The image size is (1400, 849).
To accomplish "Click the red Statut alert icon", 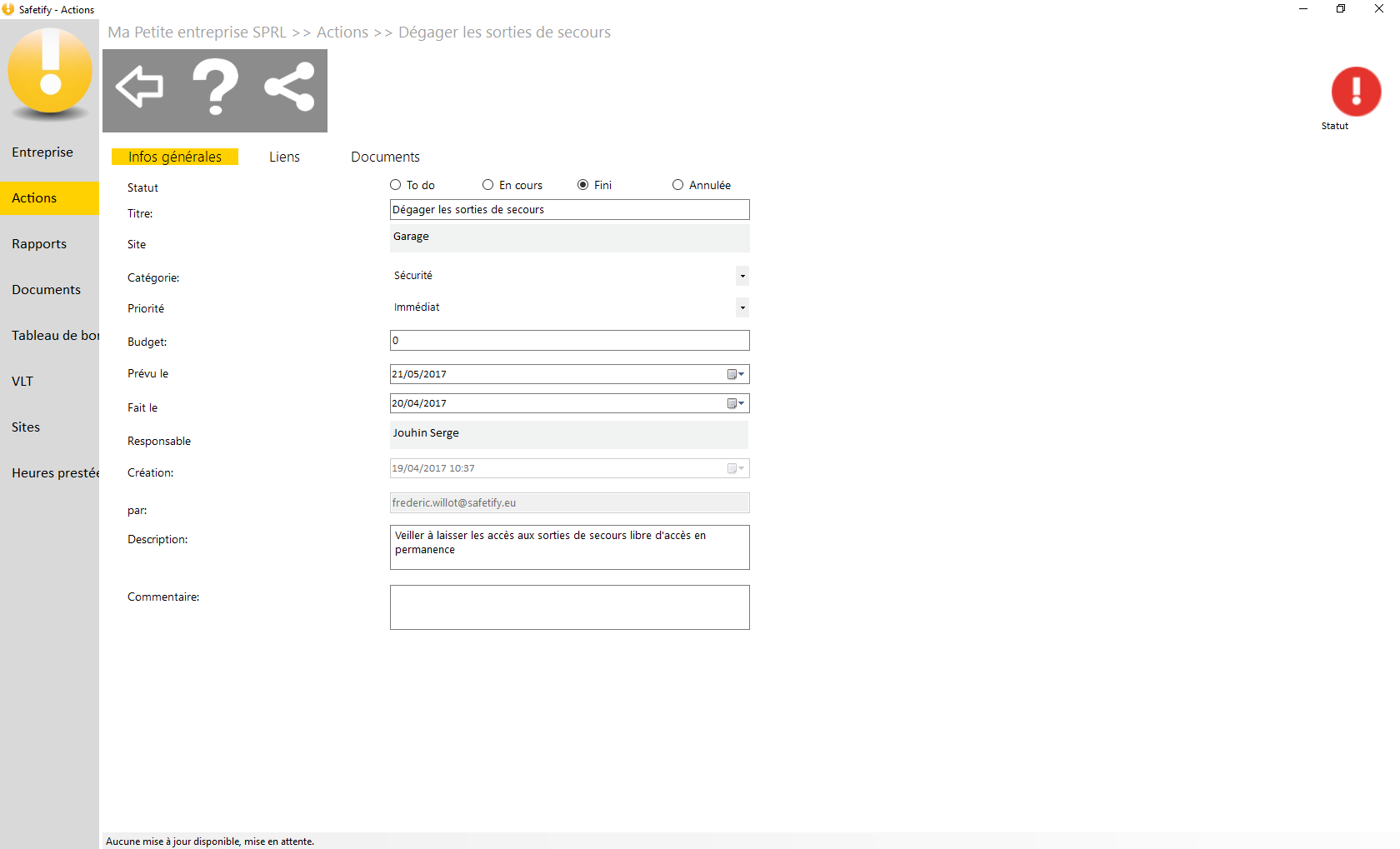I will pos(1356,92).
